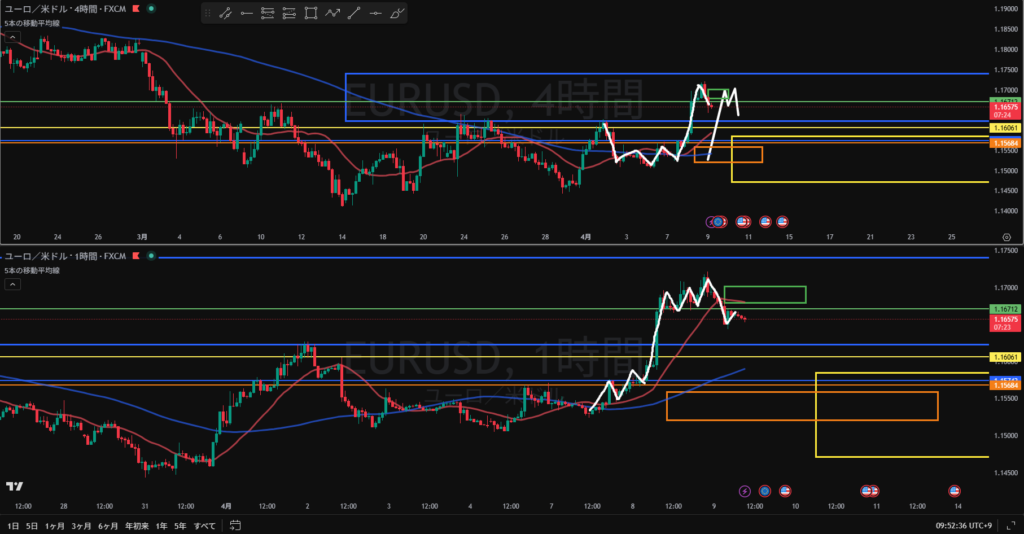Collapse the lower chart indicator legend
Image resolution: width=1024 pixels, height=534 pixels.
pos(12,285)
